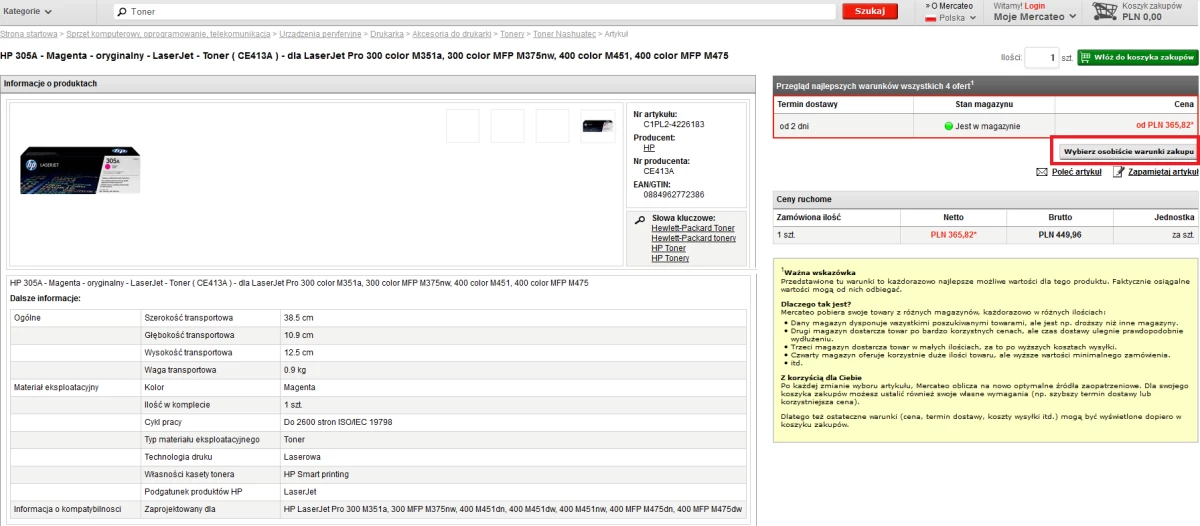
Task: Click the envelope icon beside Poleć artykuł
Action: 1042,172
